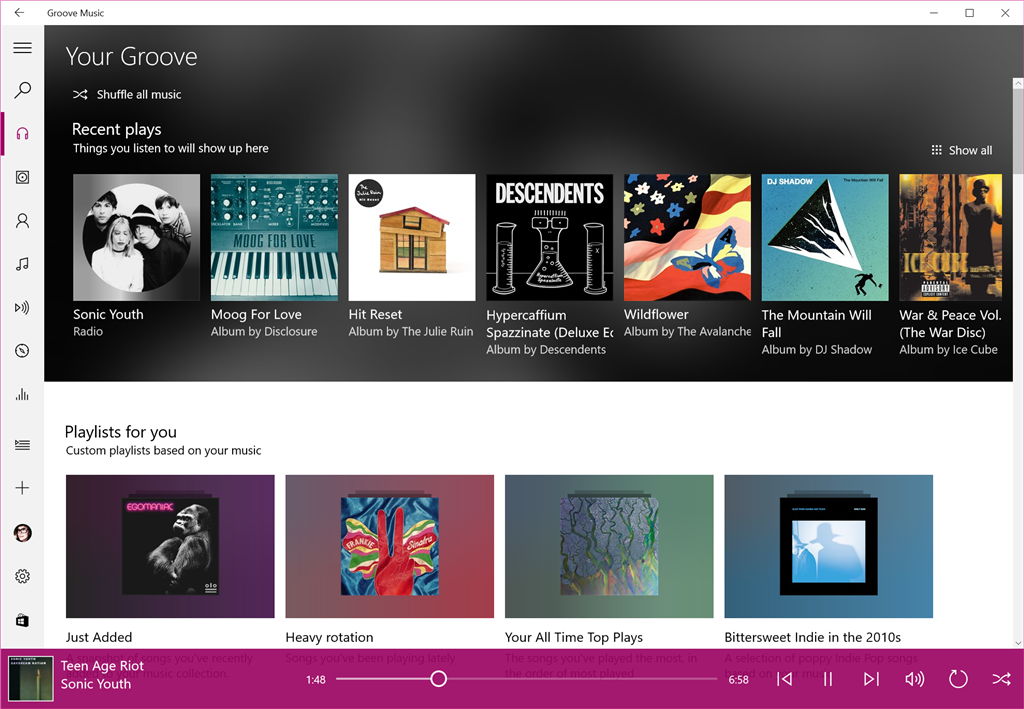Skip to previous track
This screenshot has height=709, width=1024.
pos(784,679)
